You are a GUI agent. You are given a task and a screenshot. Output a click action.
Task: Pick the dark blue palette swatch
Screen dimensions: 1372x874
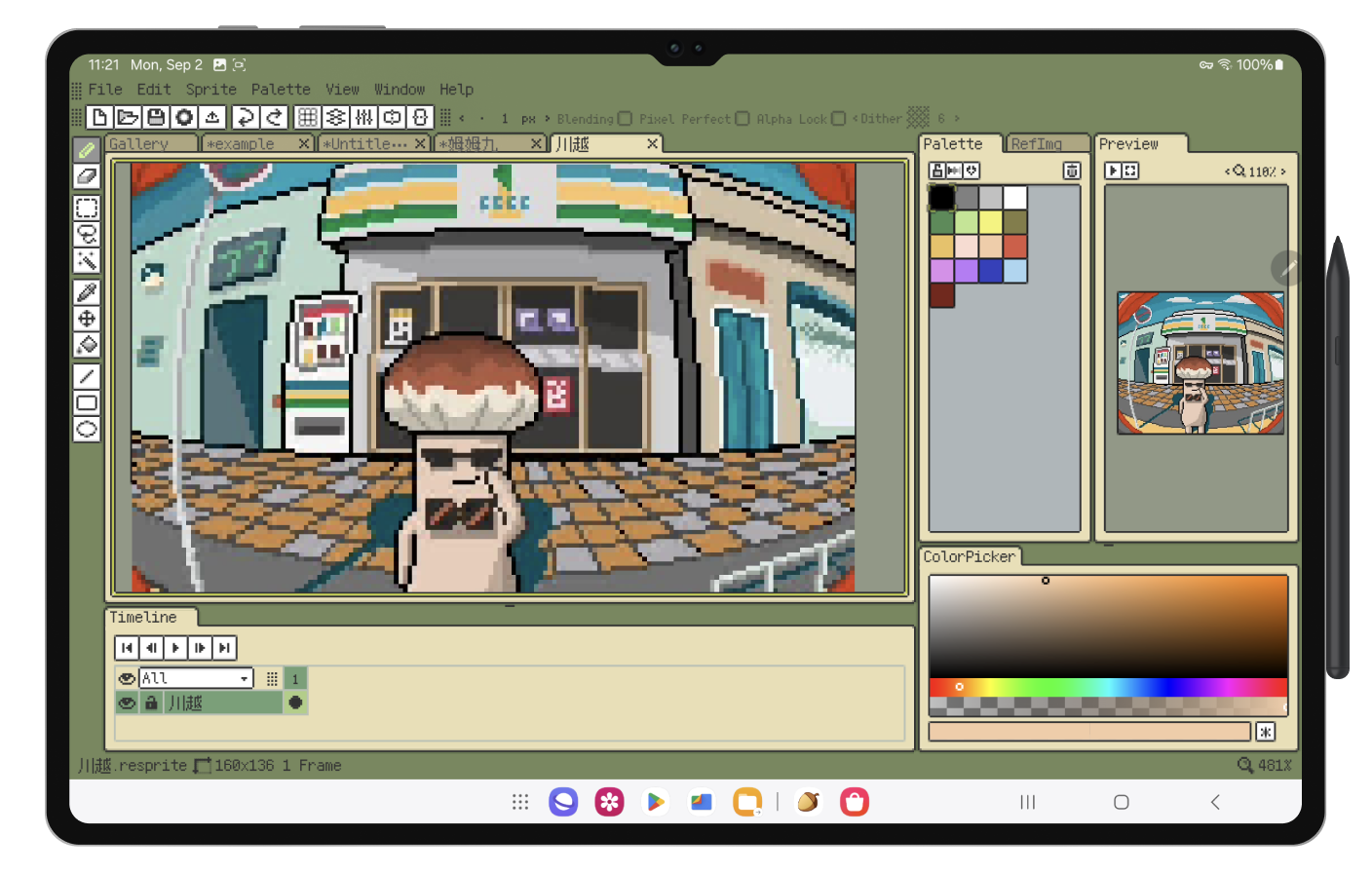[991, 271]
